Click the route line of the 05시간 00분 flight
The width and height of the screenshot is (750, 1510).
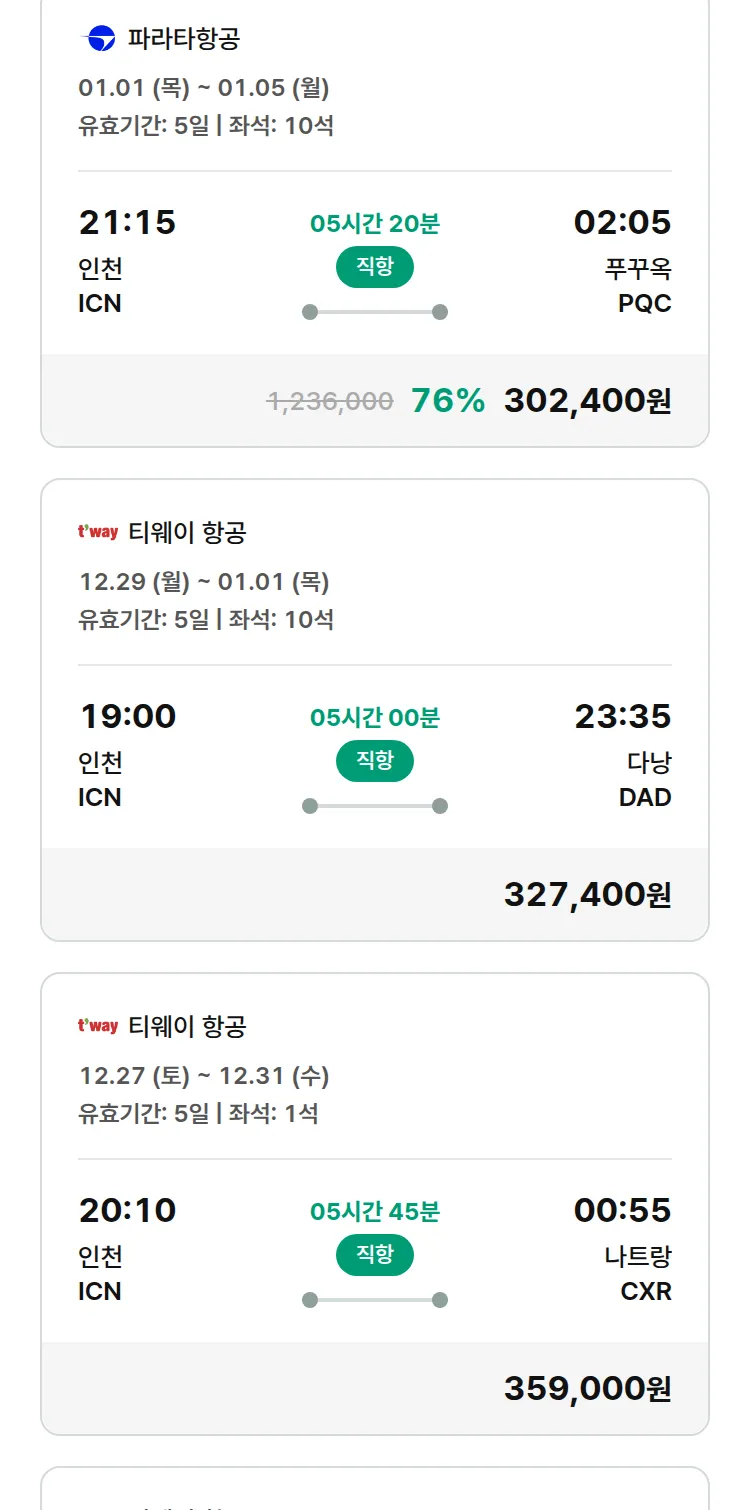coord(374,806)
